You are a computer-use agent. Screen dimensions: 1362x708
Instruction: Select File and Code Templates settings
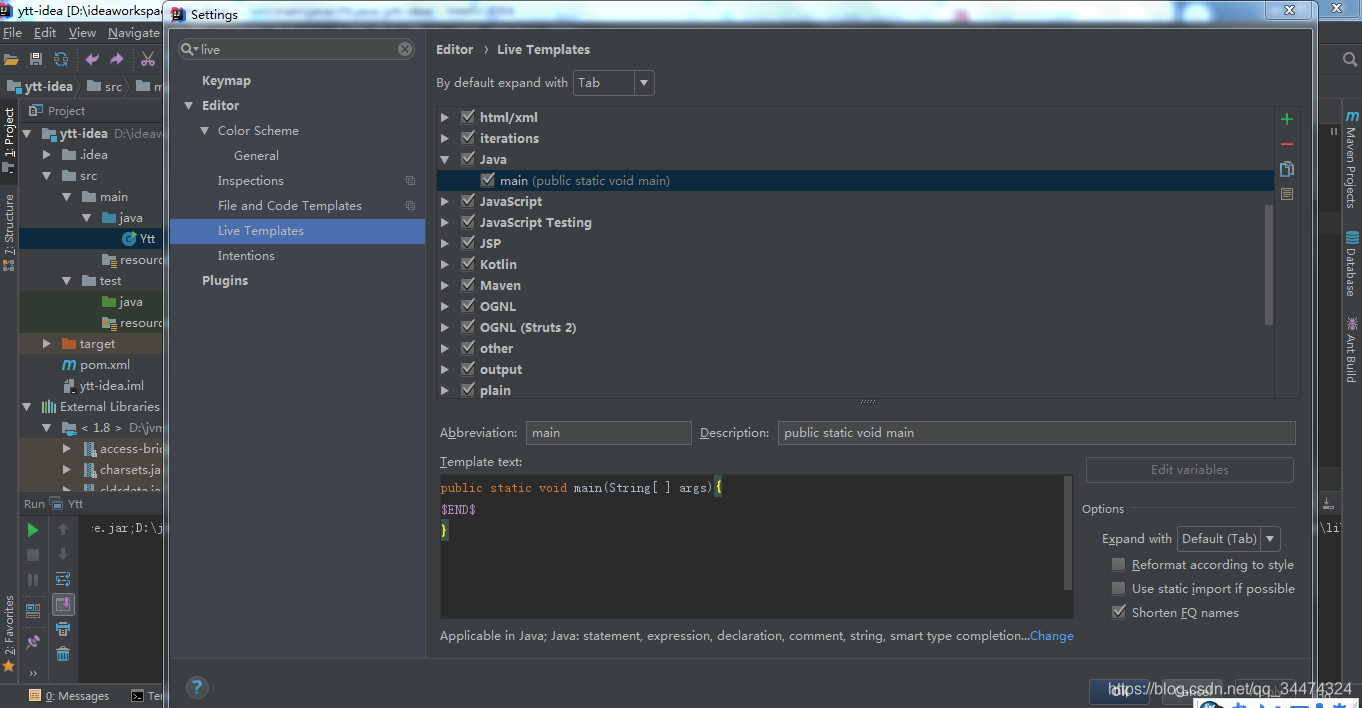(x=290, y=206)
